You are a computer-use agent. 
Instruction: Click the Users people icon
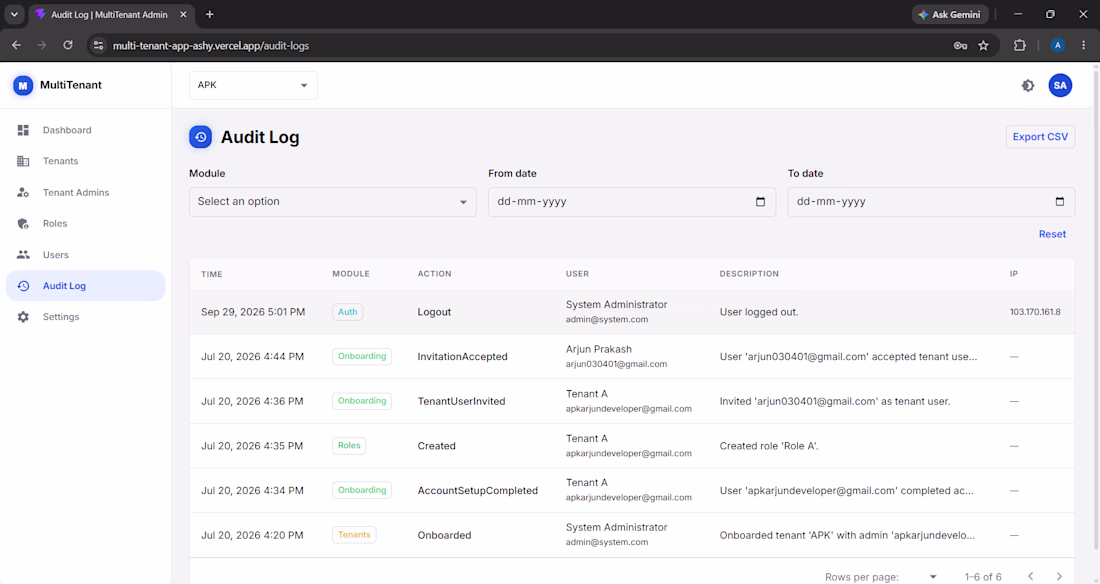pyautogui.click(x=23, y=255)
